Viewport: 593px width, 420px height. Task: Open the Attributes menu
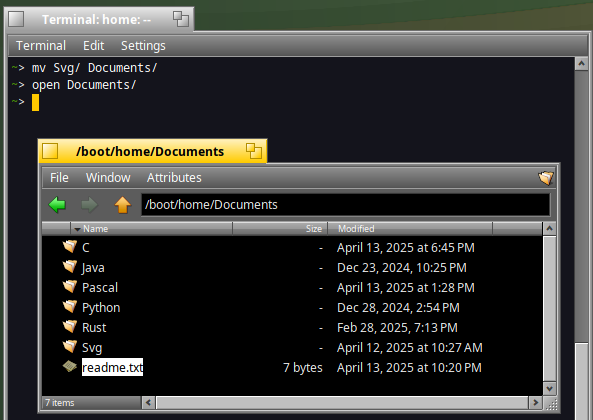click(x=174, y=178)
